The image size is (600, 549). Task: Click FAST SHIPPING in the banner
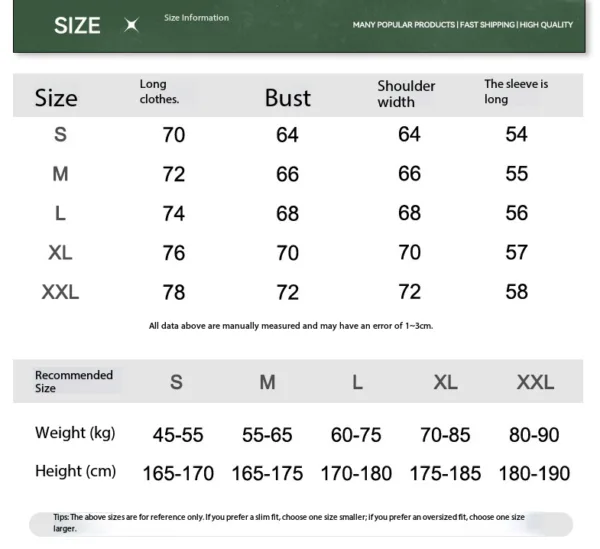pyautogui.click(x=487, y=24)
